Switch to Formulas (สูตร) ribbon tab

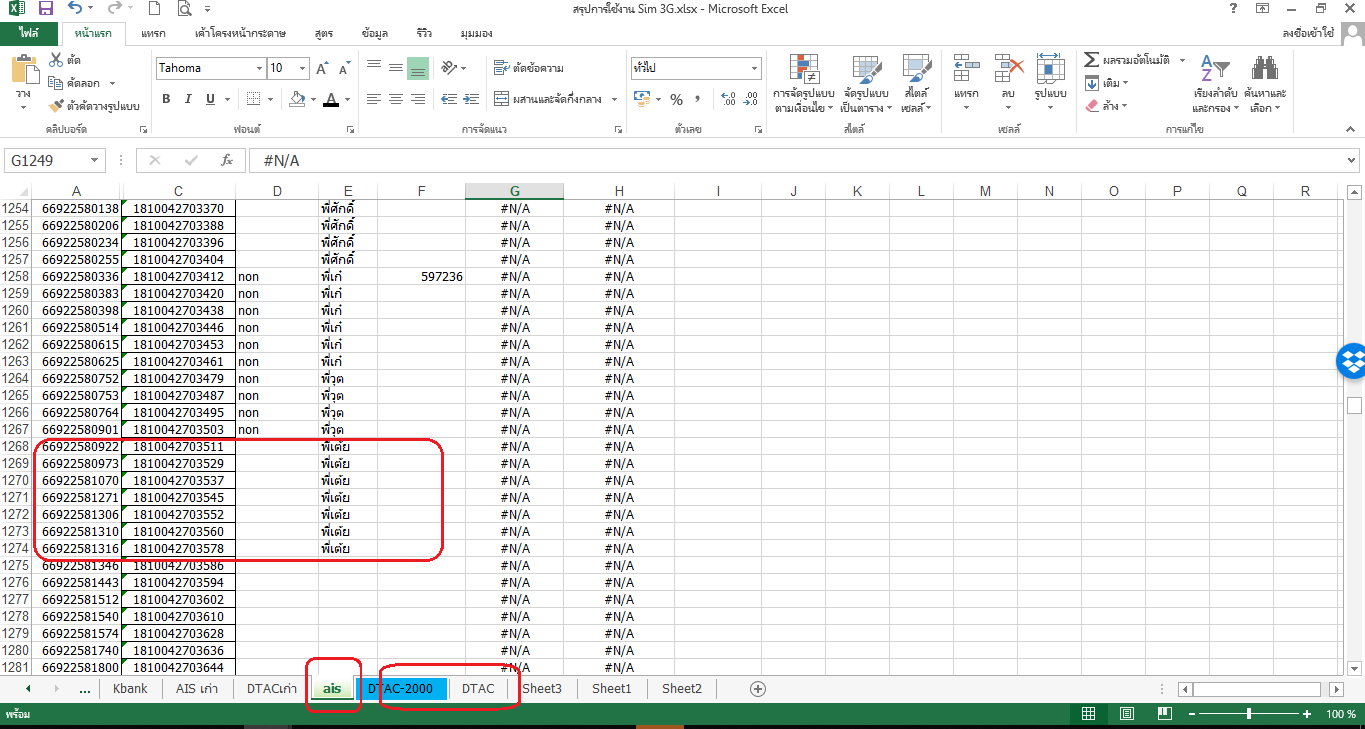pyautogui.click(x=324, y=33)
